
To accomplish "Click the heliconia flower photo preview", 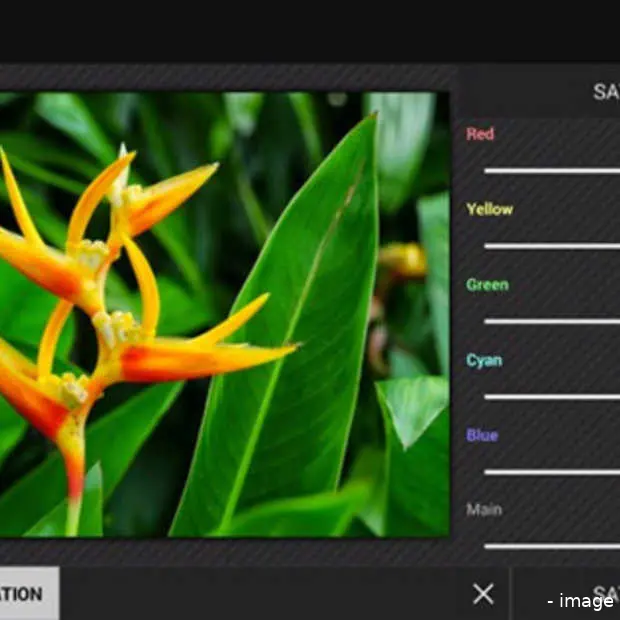I will (x=224, y=314).
